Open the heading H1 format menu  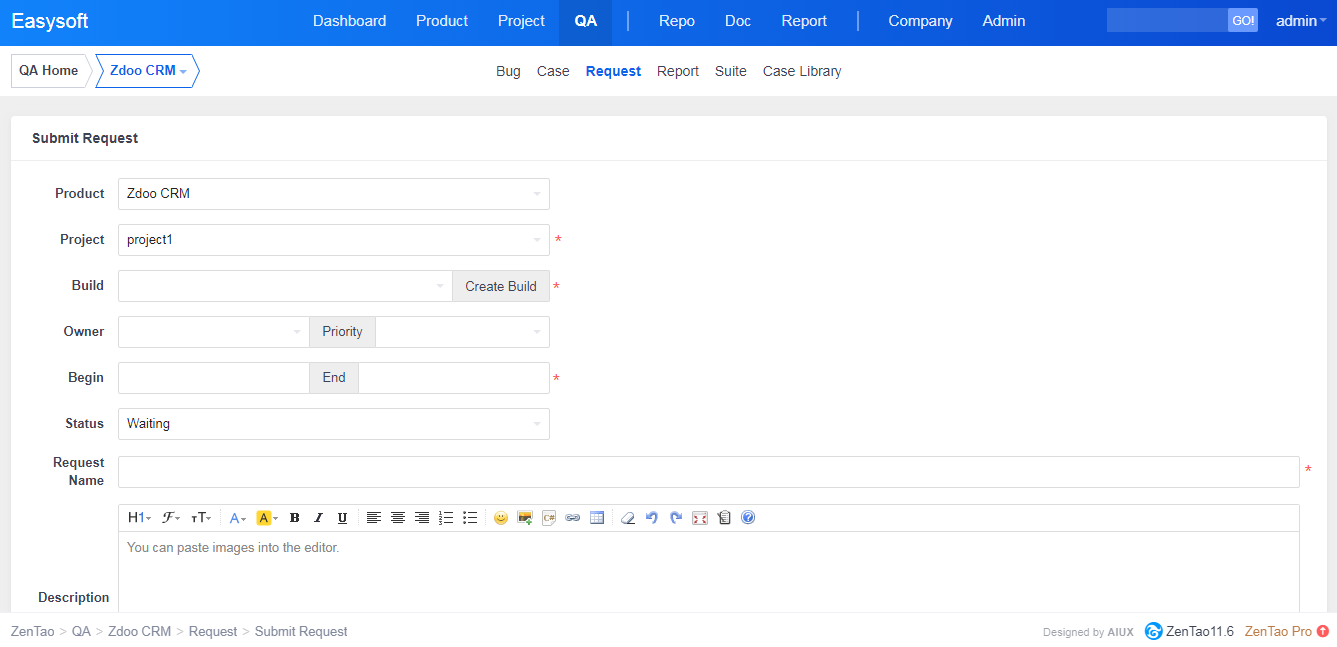139,518
